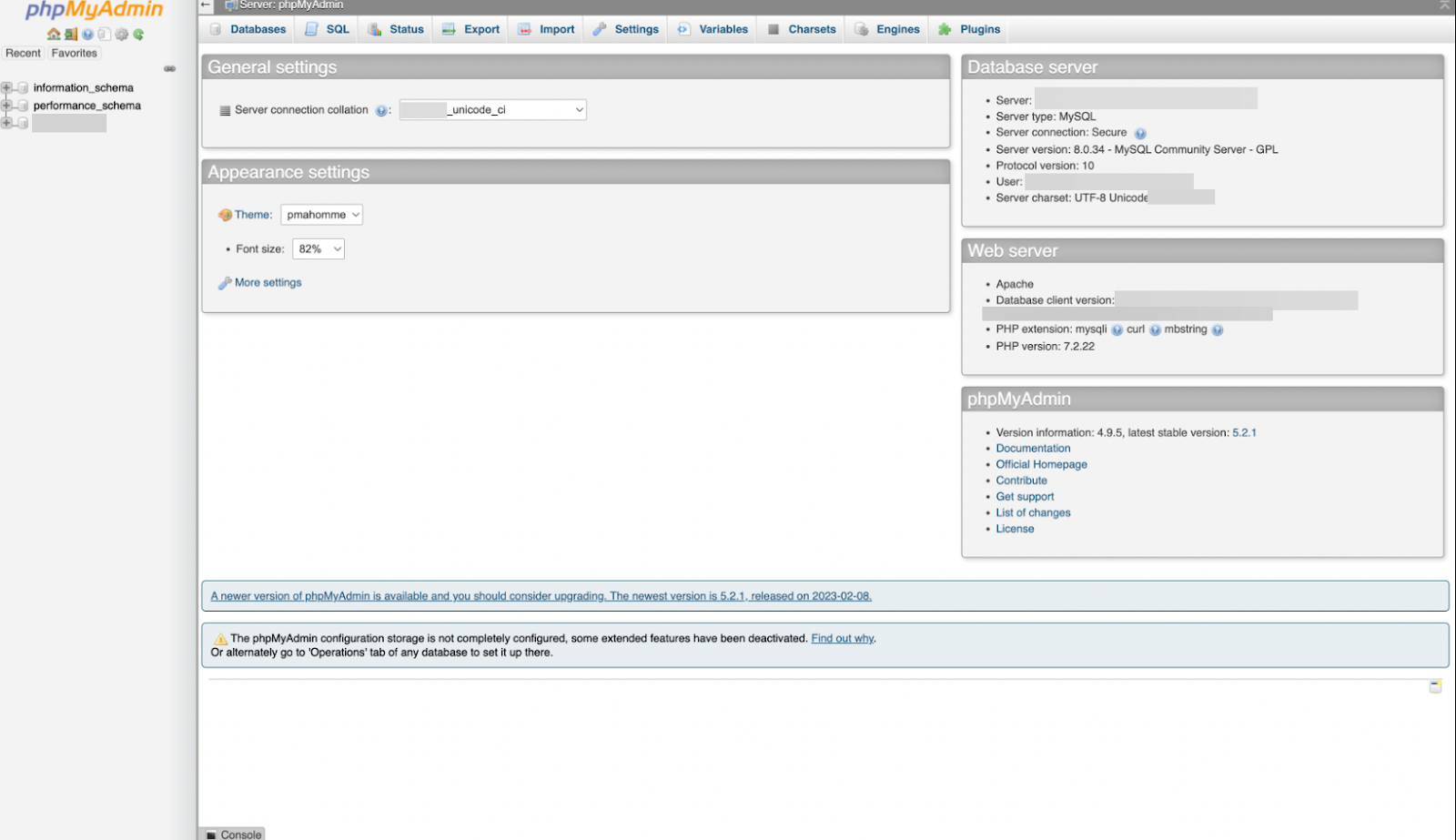Click the collation help icon
This screenshot has height=840, width=1456.
tap(381, 110)
